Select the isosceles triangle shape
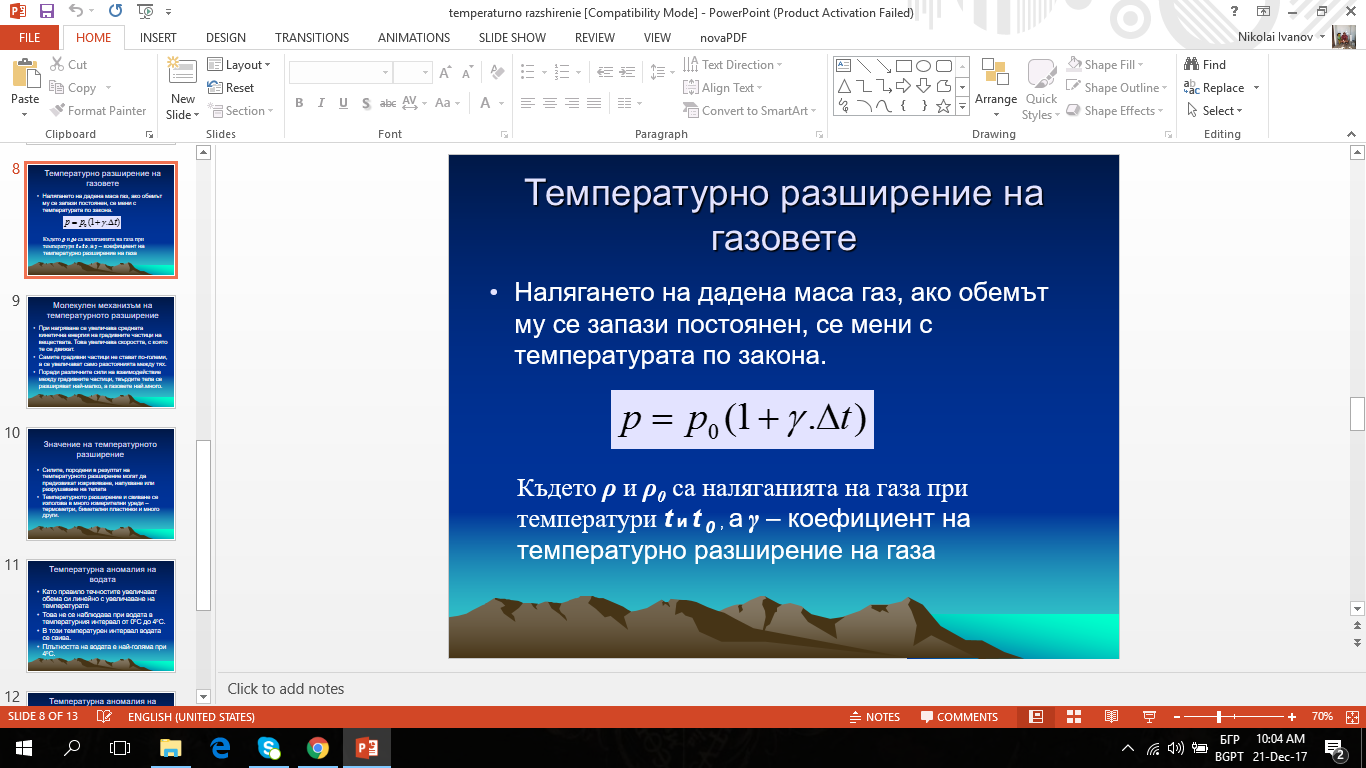1366x768 pixels. (844, 86)
